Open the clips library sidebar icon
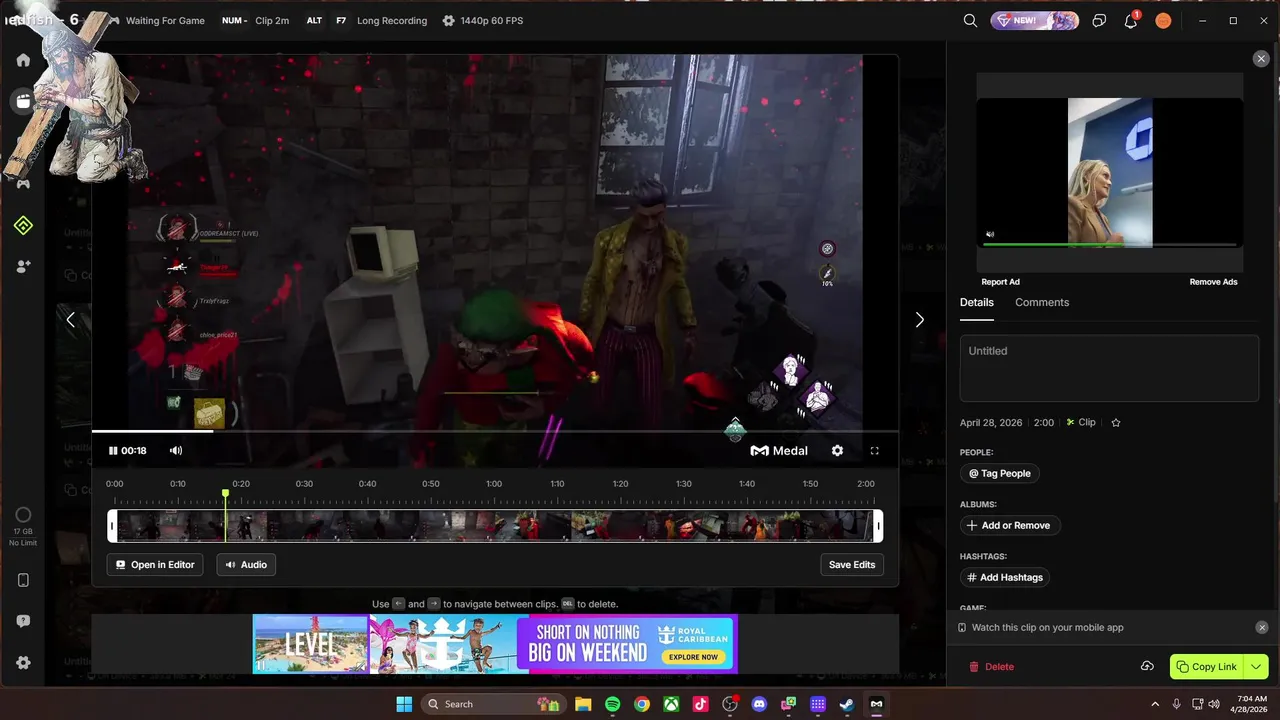The image size is (1280, 720). [x=22, y=101]
